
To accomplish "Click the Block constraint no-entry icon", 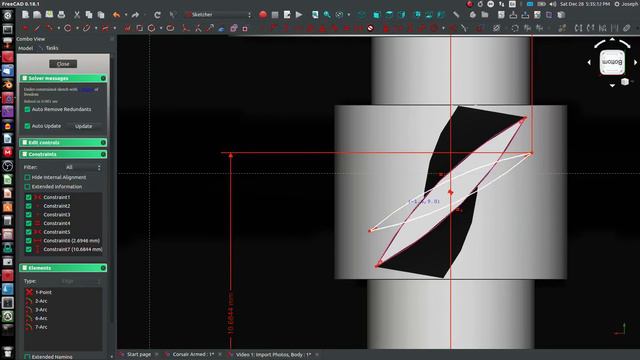I will tap(371, 28).
